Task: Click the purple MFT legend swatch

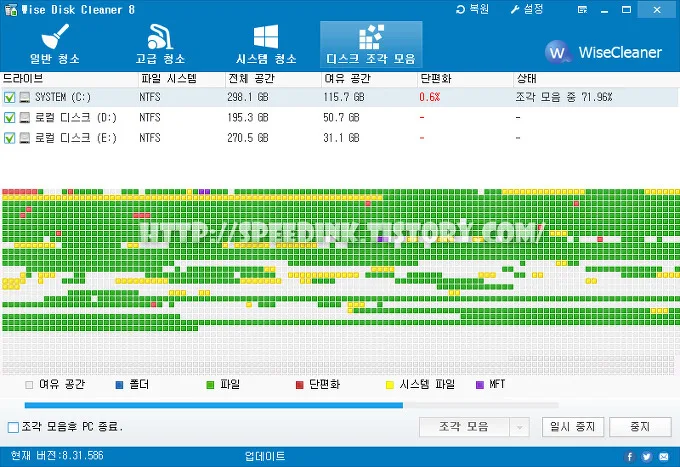Action: (480, 385)
